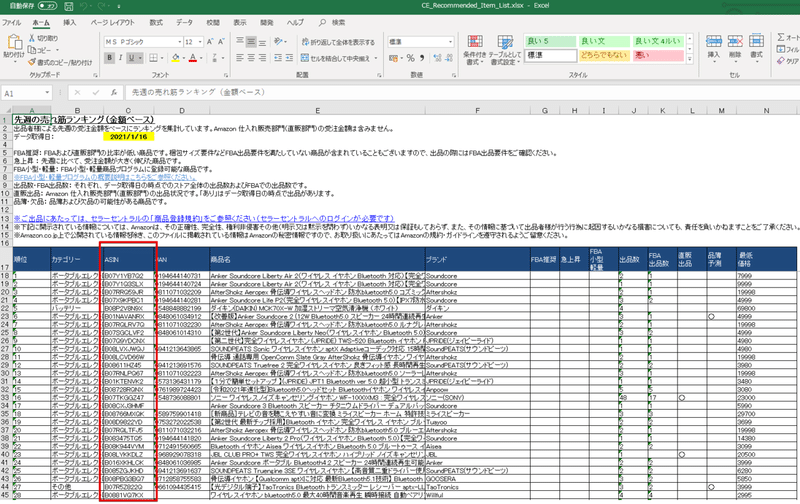800x504 pixels.
Task: Click decrease decimal places icon
Action: pos(449,58)
